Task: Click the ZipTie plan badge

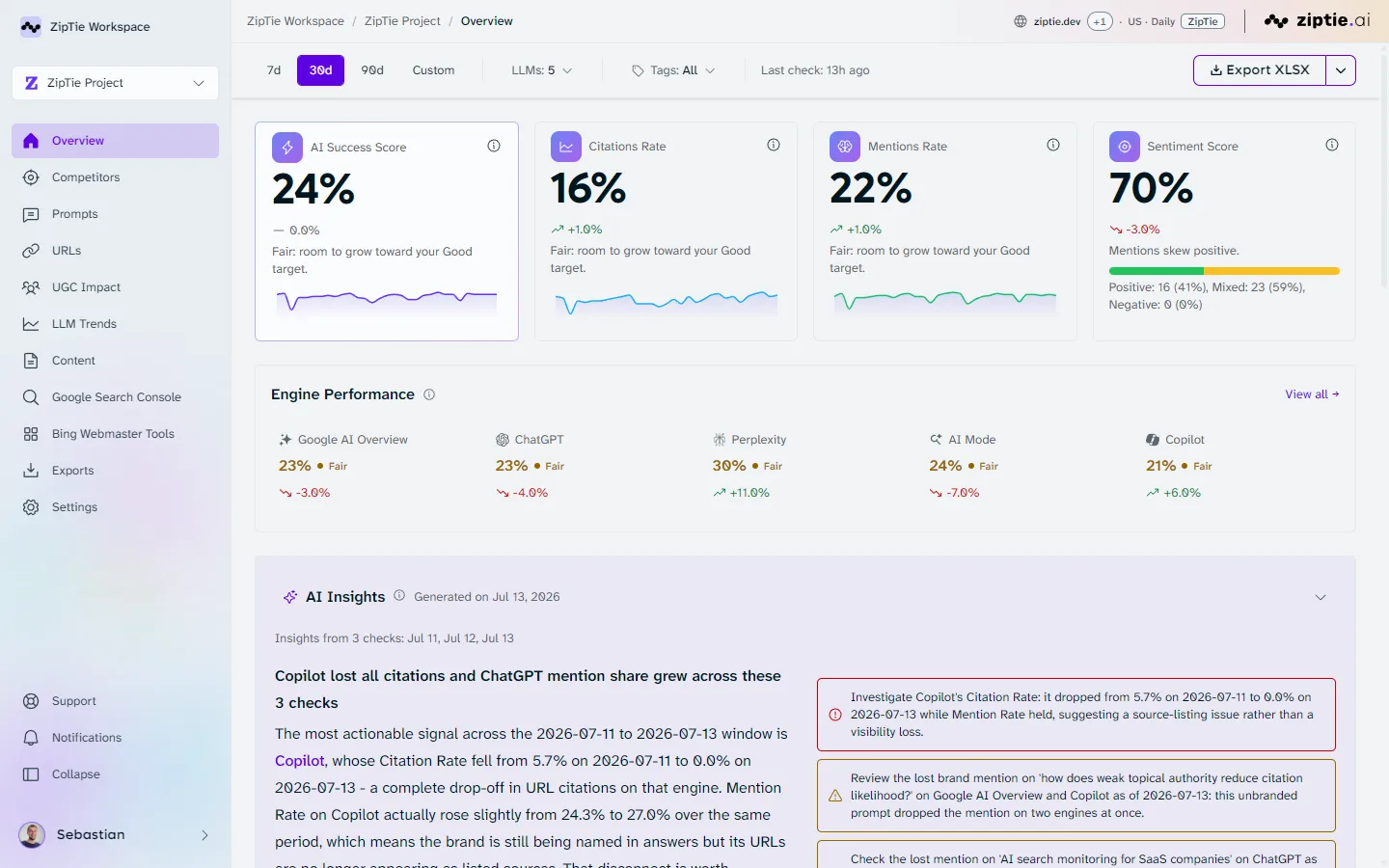Action: pyautogui.click(x=1203, y=21)
